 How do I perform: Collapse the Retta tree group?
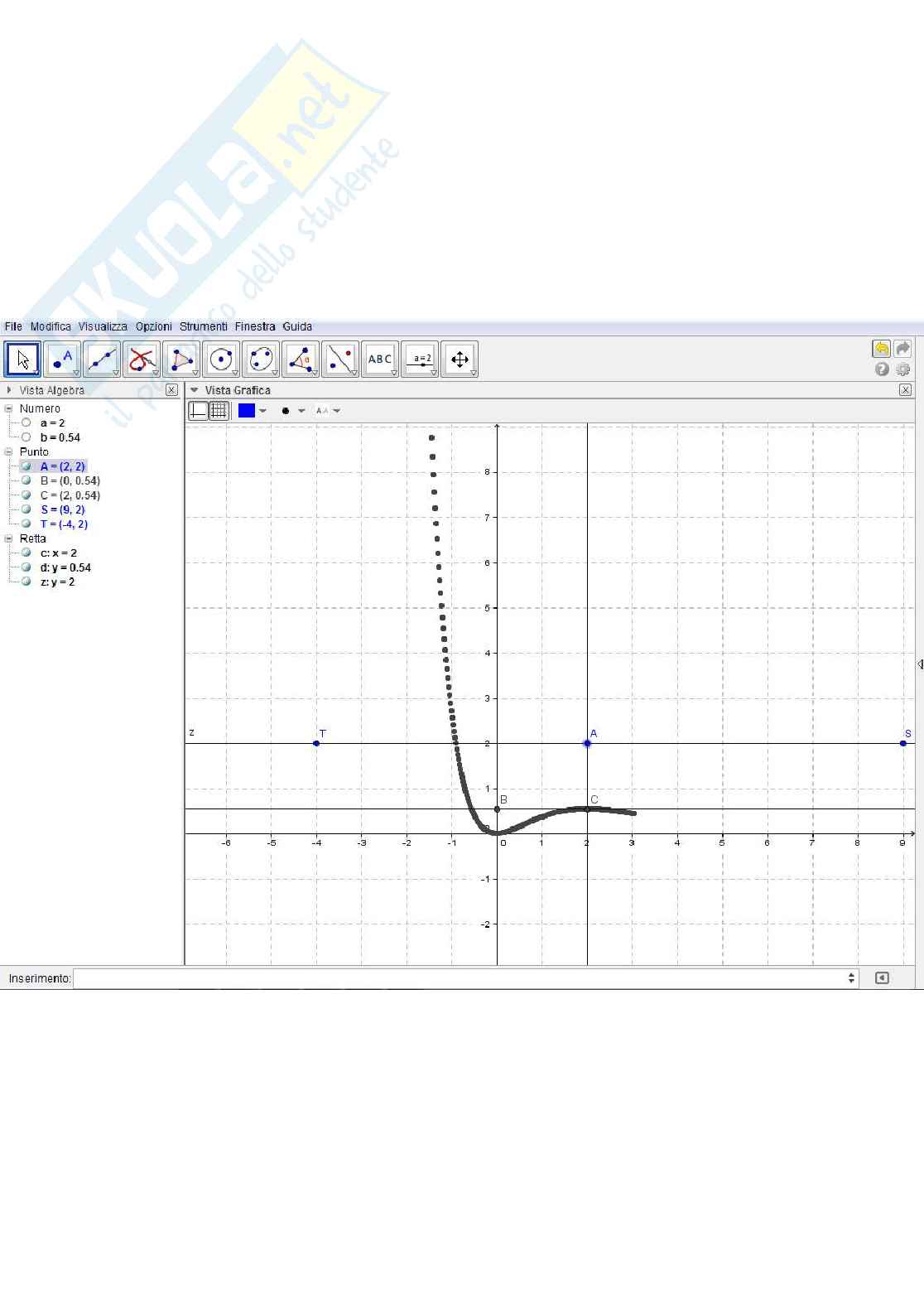(x=9, y=538)
